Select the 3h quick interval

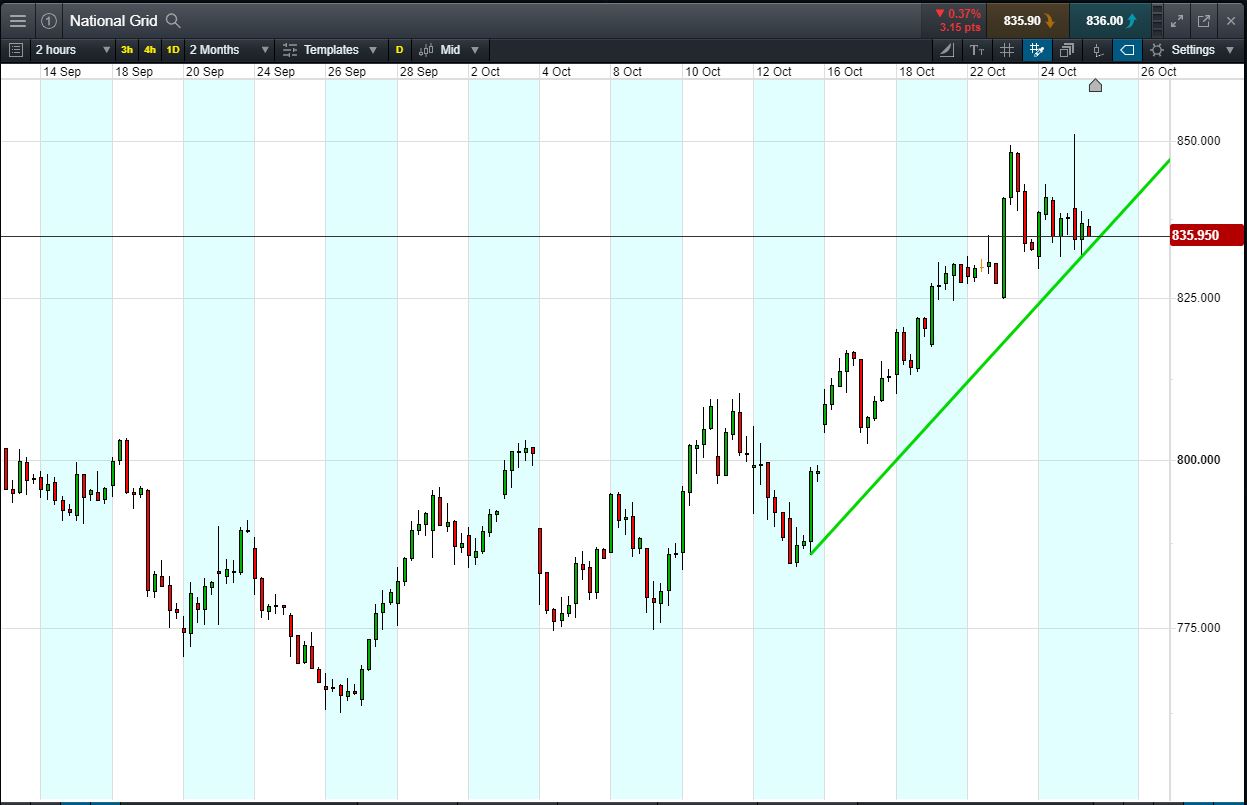127,49
